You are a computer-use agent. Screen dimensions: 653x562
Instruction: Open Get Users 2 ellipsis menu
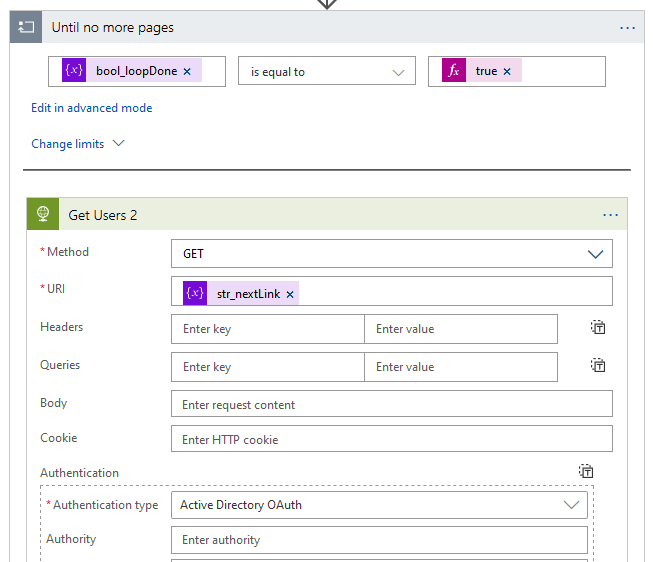[x=611, y=215]
